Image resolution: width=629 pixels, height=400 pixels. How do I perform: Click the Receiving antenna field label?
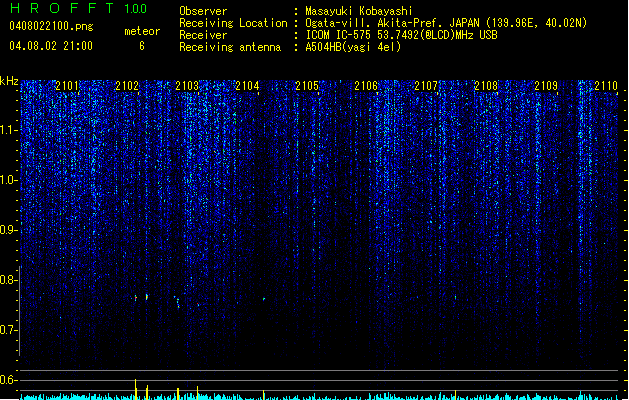(x=230, y=47)
